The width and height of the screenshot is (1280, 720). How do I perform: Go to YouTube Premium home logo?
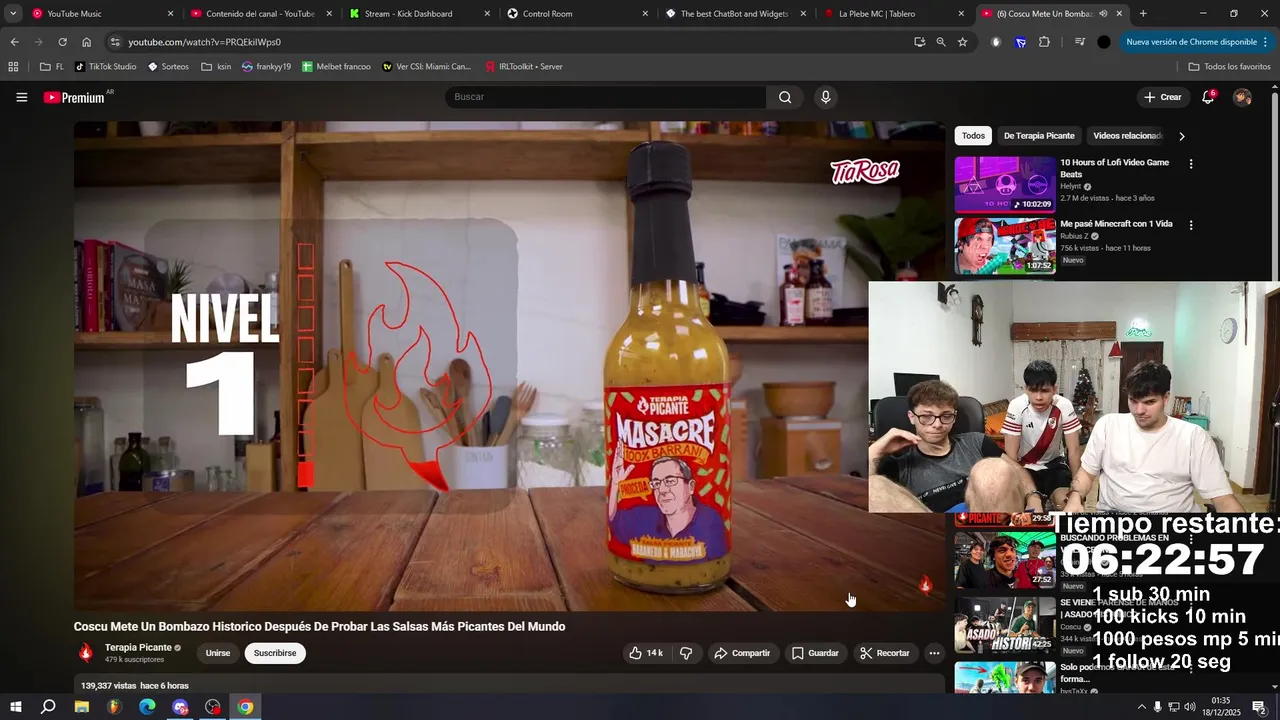[75, 97]
